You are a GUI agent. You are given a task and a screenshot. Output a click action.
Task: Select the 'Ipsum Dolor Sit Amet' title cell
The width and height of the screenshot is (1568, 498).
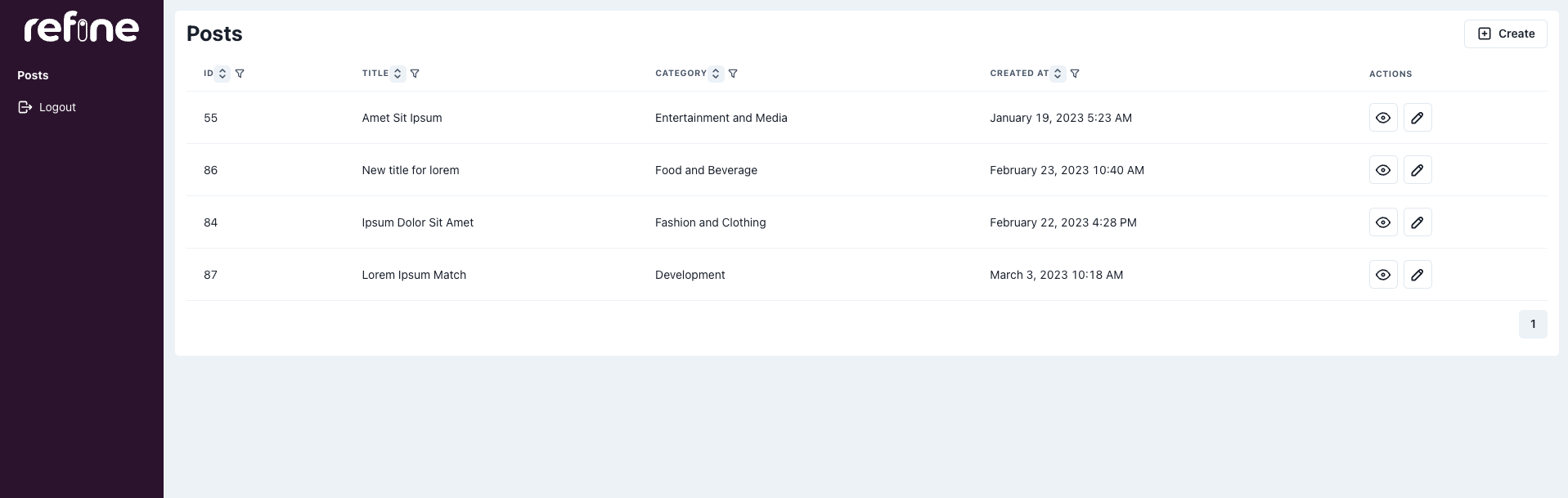click(418, 222)
